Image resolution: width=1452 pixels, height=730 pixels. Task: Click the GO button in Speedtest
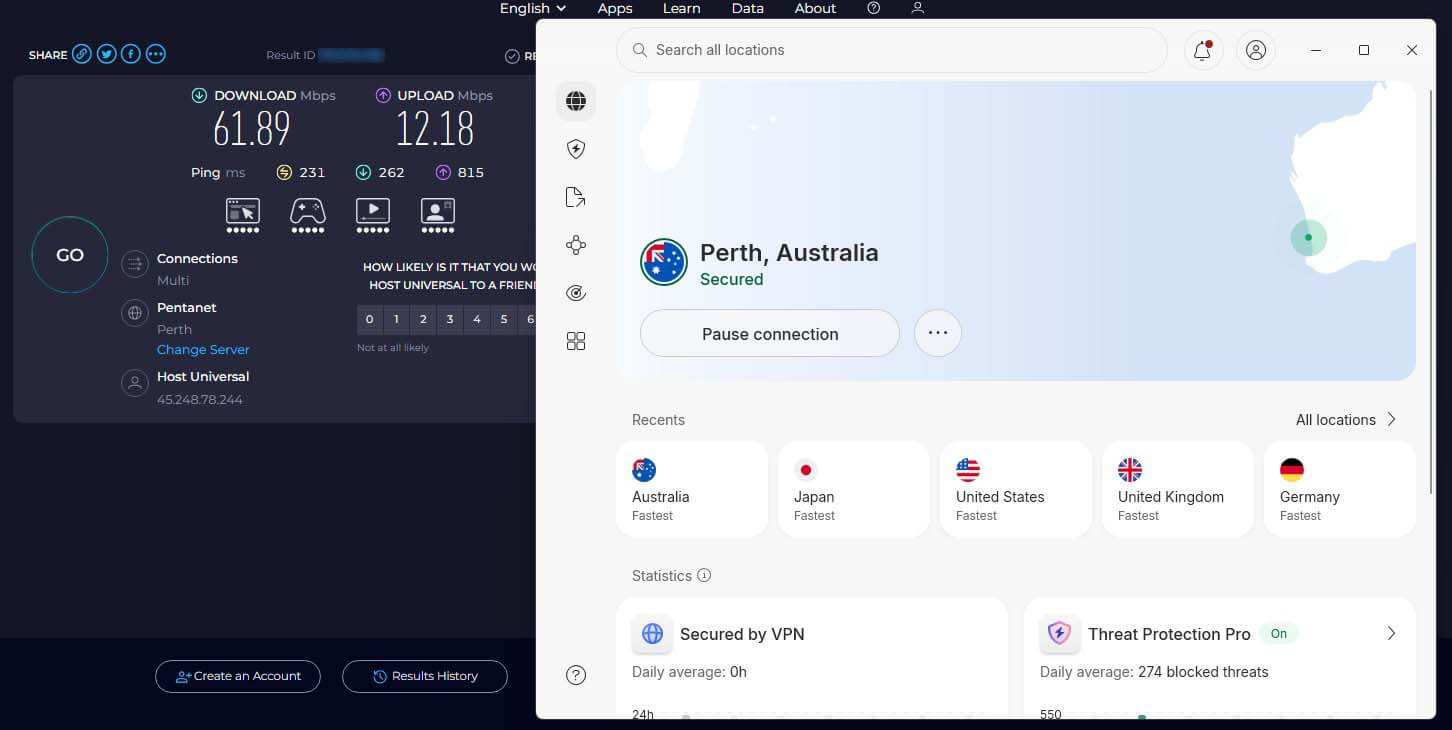(x=70, y=255)
